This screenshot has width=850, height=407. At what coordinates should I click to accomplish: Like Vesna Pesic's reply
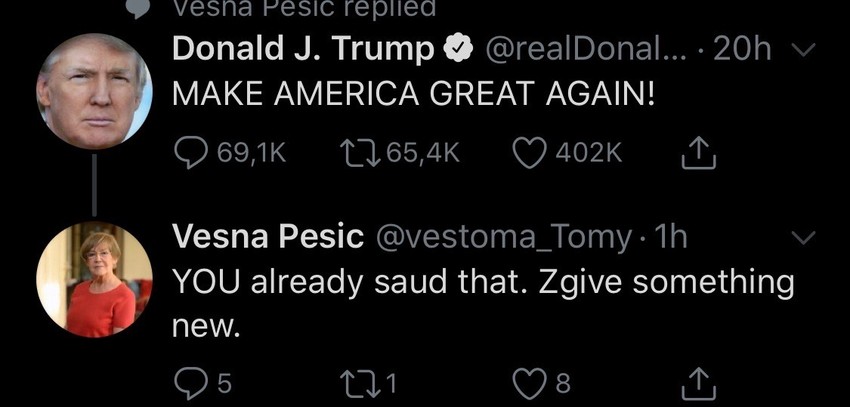[x=529, y=381]
